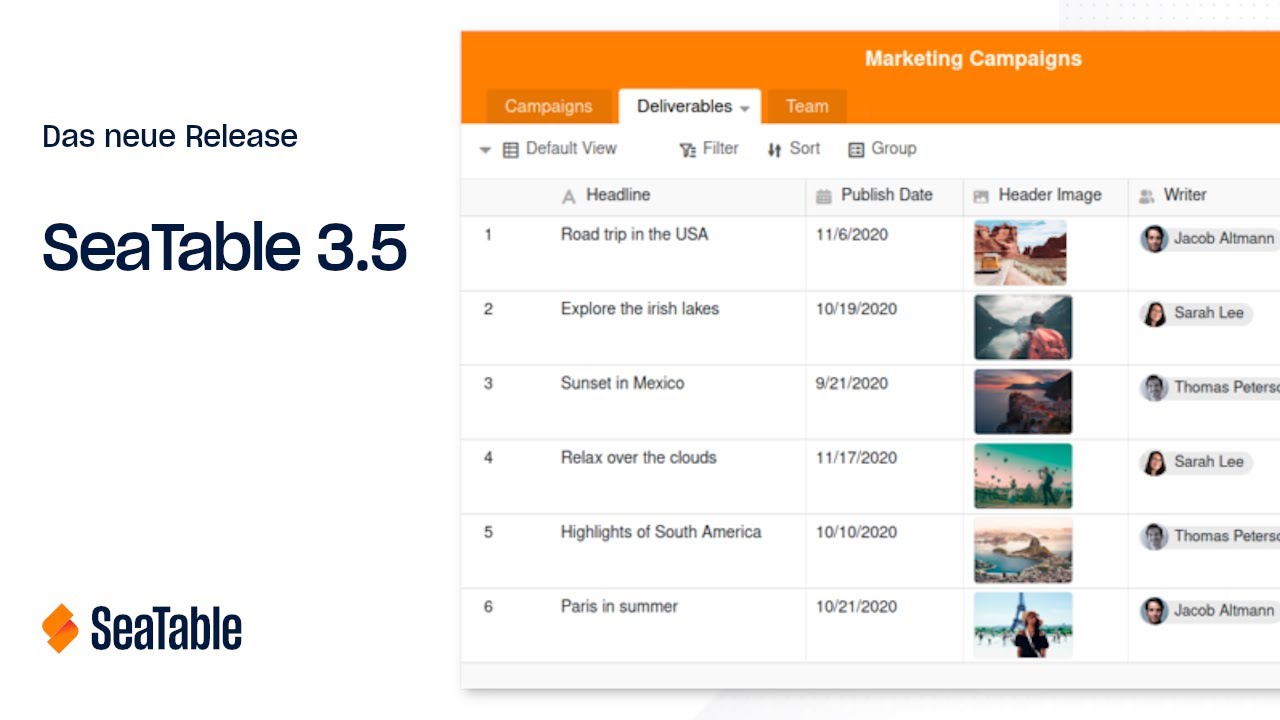This screenshot has width=1280, height=720.
Task: Open the Paris Eiffel tower thumbnail
Action: [1023, 625]
